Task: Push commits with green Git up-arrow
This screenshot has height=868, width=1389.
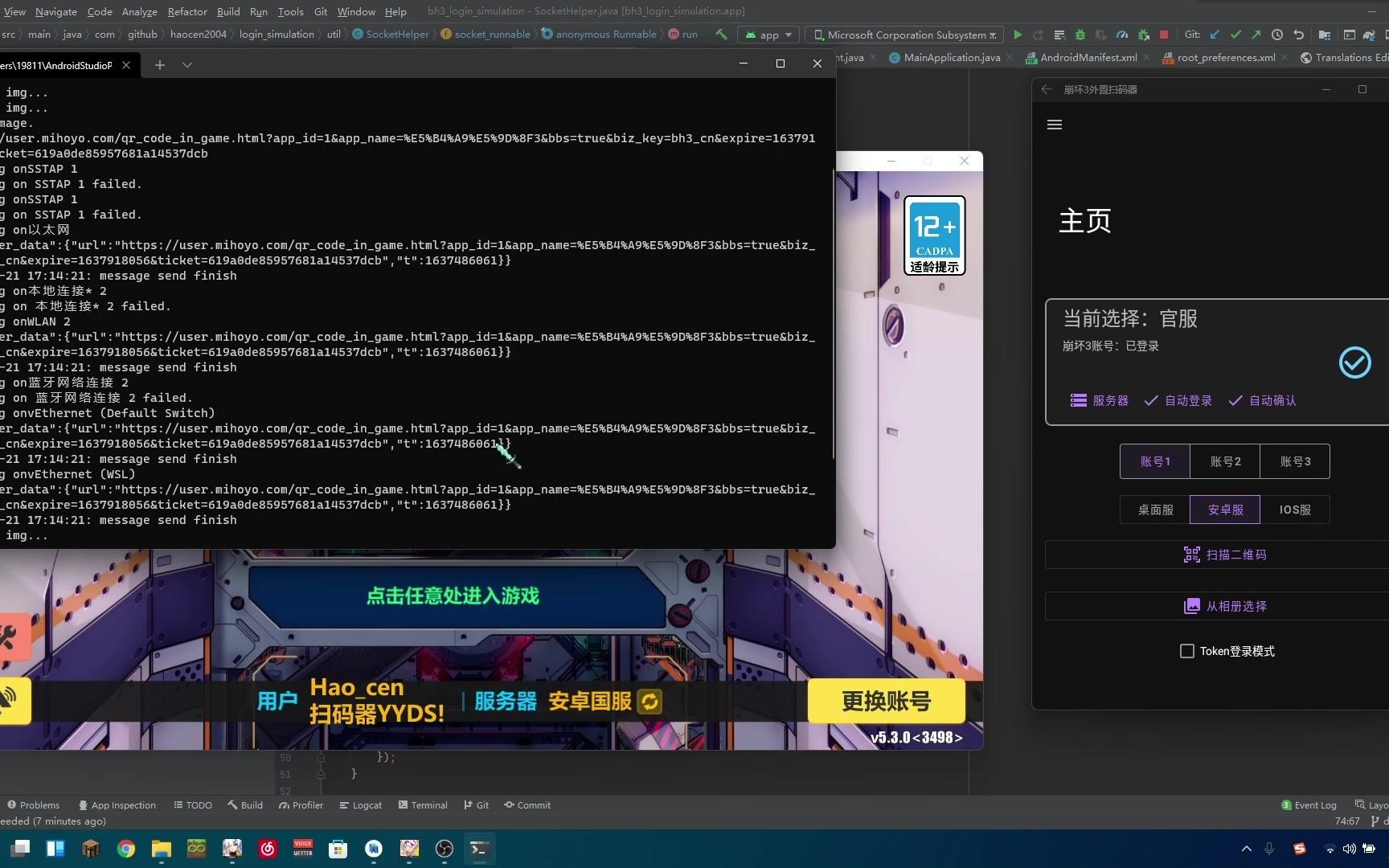Action: (1256, 35)
